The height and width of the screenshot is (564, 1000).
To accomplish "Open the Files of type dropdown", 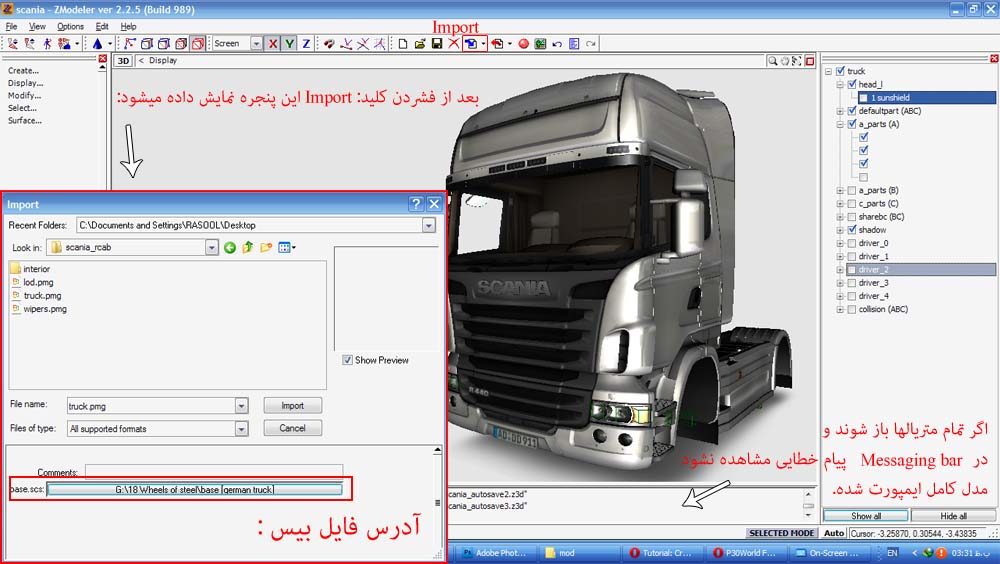I will (241, 429).
